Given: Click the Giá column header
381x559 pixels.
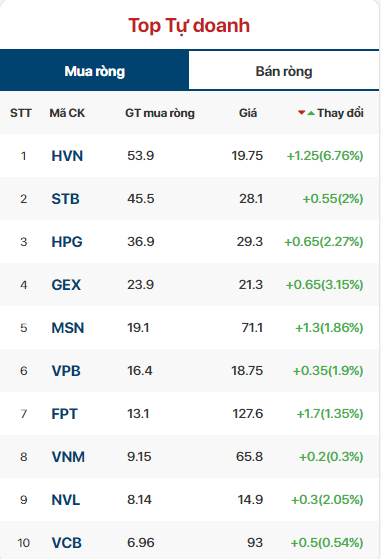Looking at the screenshot, I should [248, 113].
